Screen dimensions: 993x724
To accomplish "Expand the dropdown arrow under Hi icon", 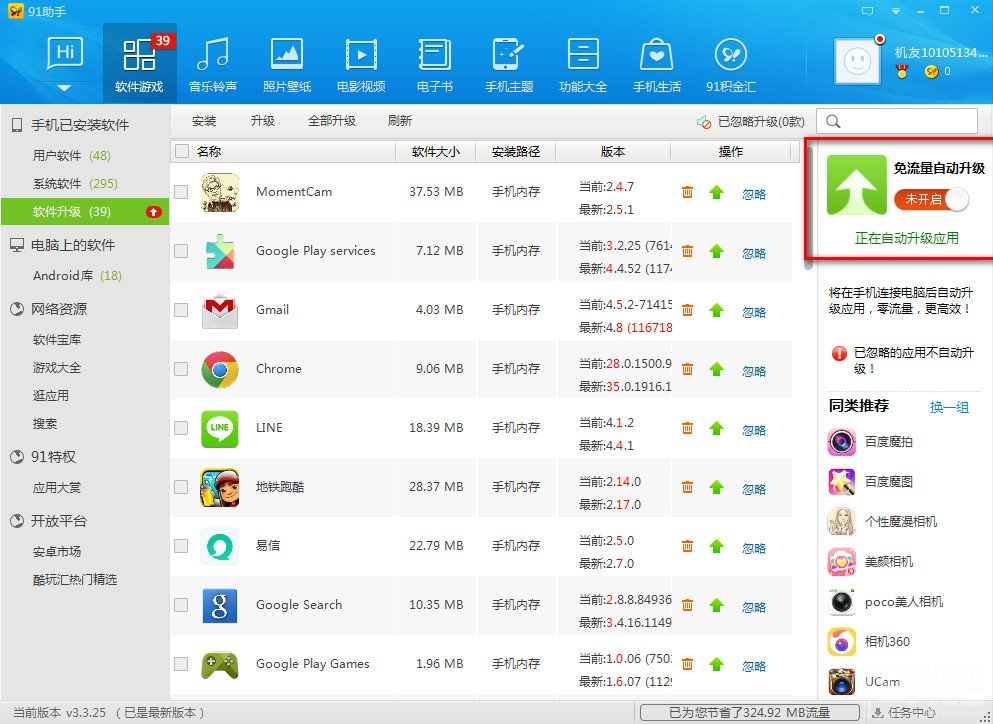I will [65, 88].
